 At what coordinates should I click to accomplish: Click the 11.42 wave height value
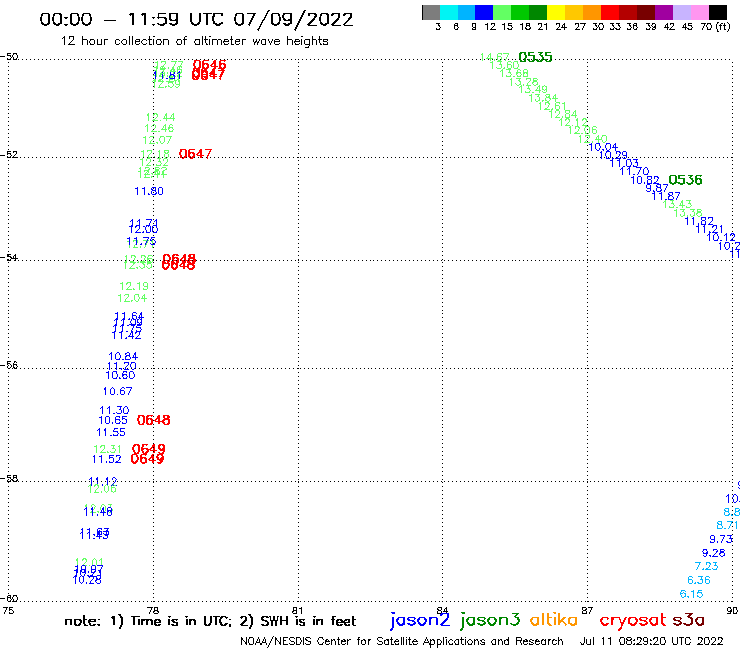(x=126, y=335)
